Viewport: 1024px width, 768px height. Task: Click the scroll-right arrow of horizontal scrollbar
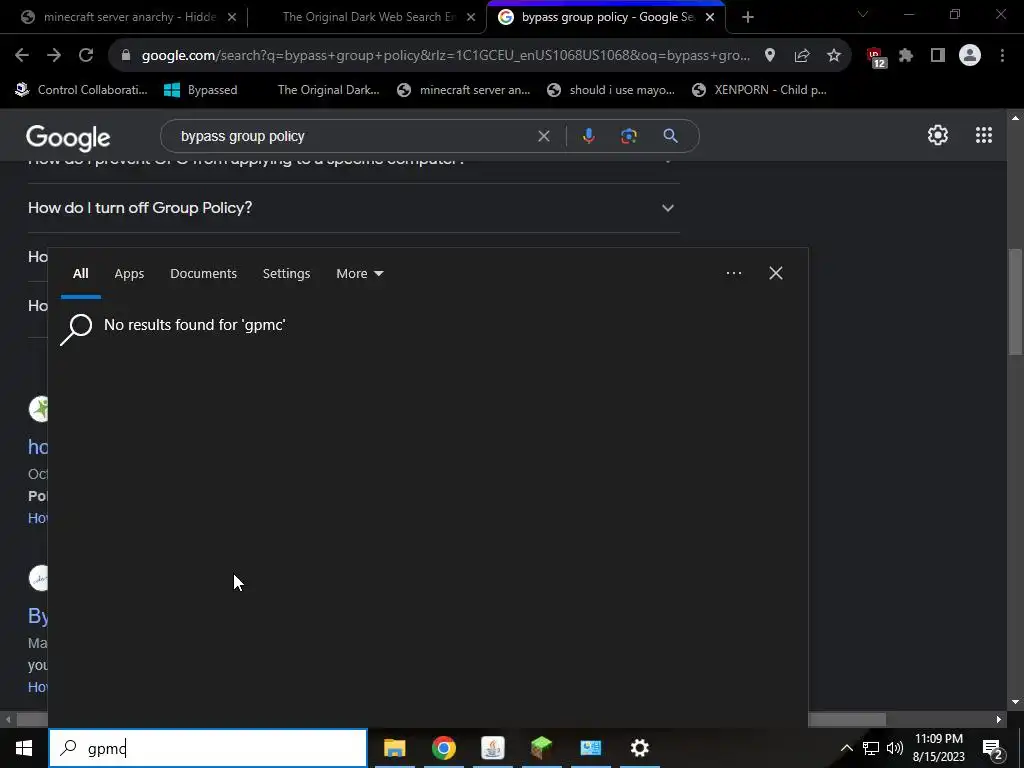(999, 720)
